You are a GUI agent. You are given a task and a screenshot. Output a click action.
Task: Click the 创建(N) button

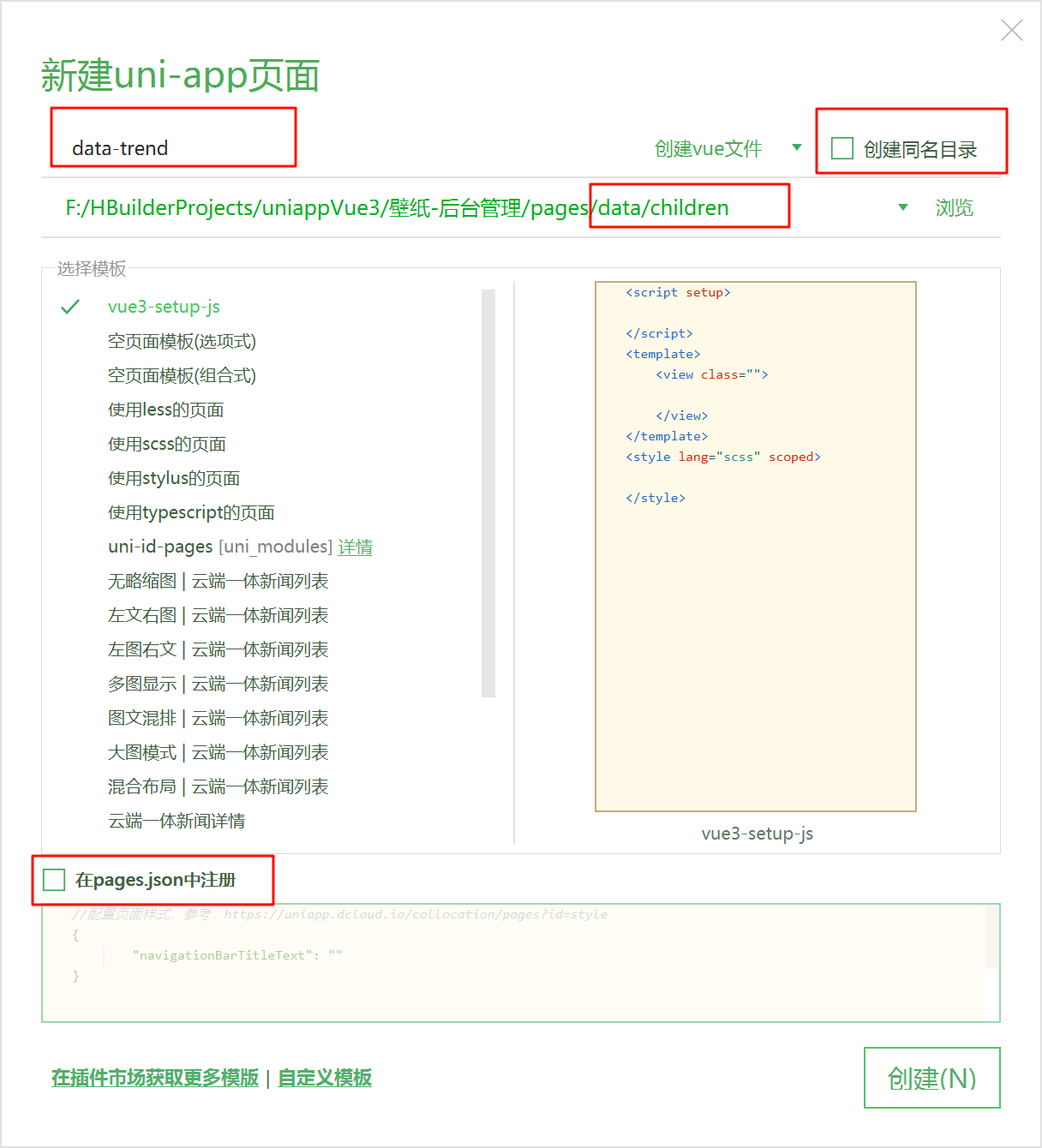pos(932,1078)
